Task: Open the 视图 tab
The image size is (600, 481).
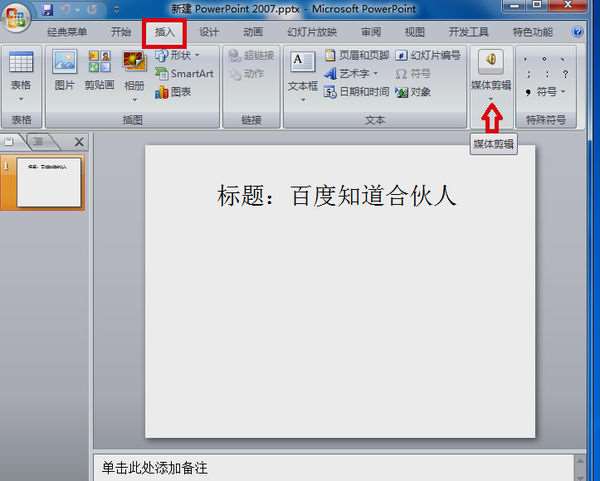Action: pos(415,32)
